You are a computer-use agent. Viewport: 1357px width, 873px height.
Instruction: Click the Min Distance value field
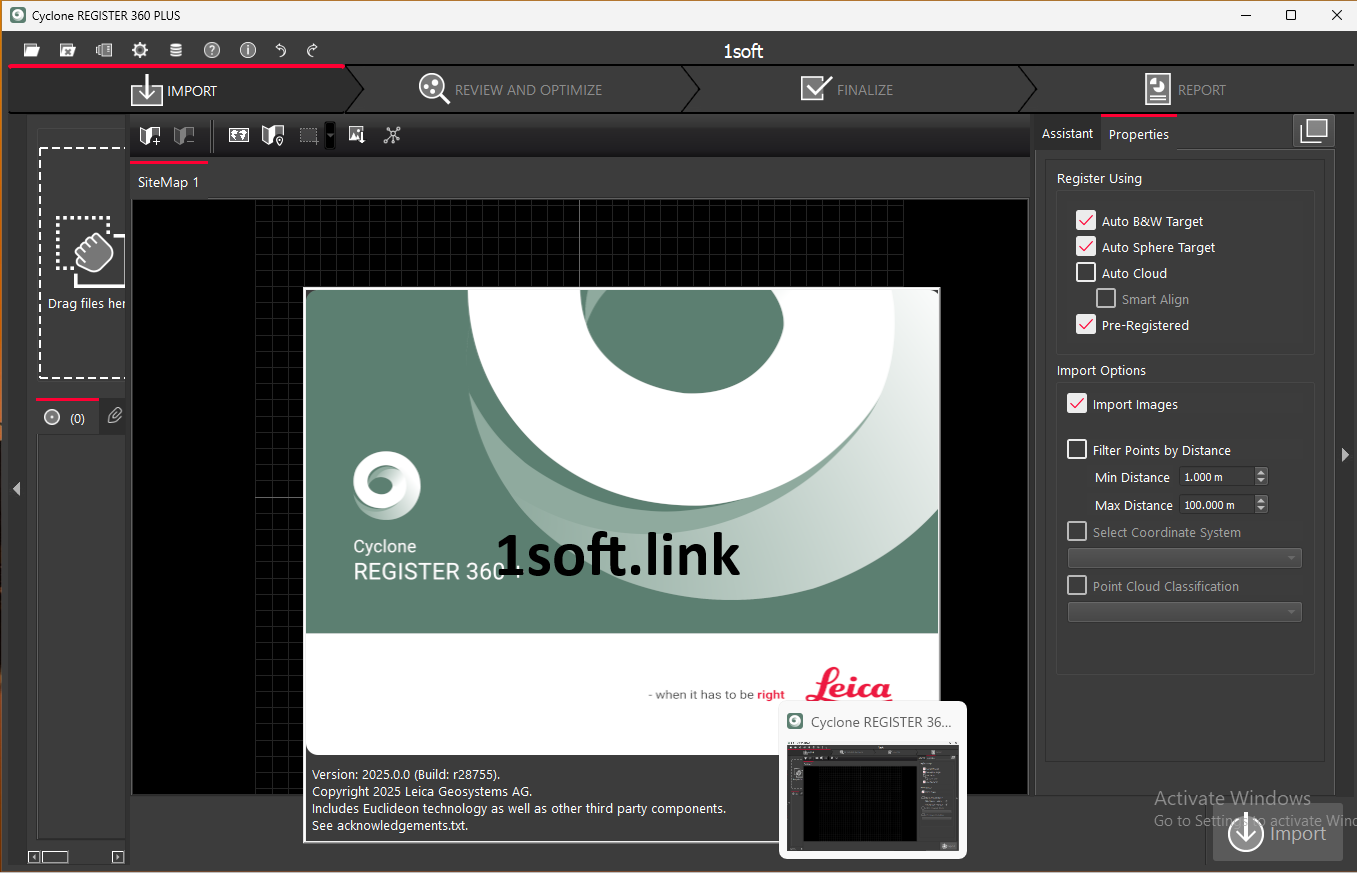point(1216,477)
